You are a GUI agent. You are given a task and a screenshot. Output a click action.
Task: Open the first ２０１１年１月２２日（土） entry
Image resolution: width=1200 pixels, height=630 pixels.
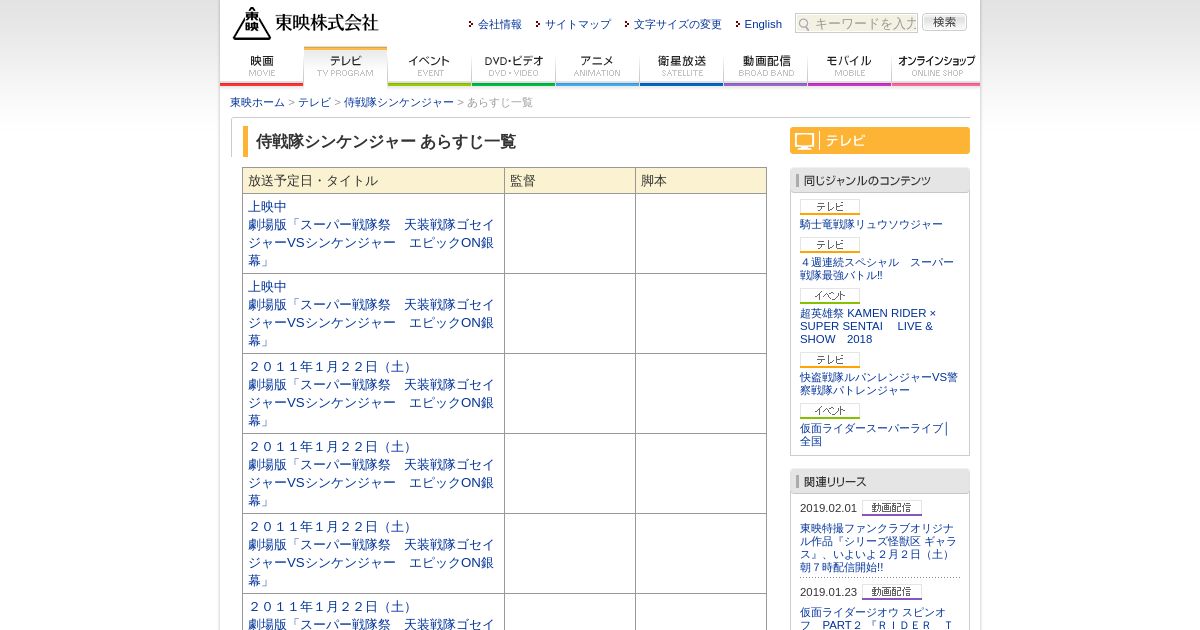[x=371, y=393]
